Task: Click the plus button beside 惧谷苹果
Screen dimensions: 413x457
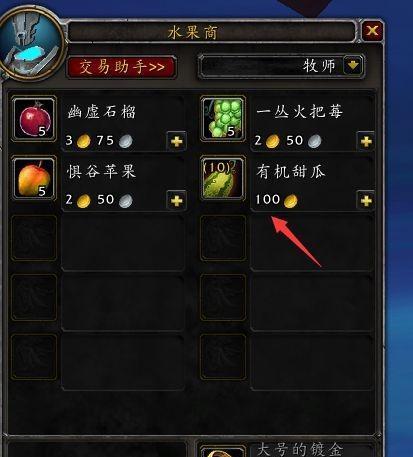Action: [176, 201]
